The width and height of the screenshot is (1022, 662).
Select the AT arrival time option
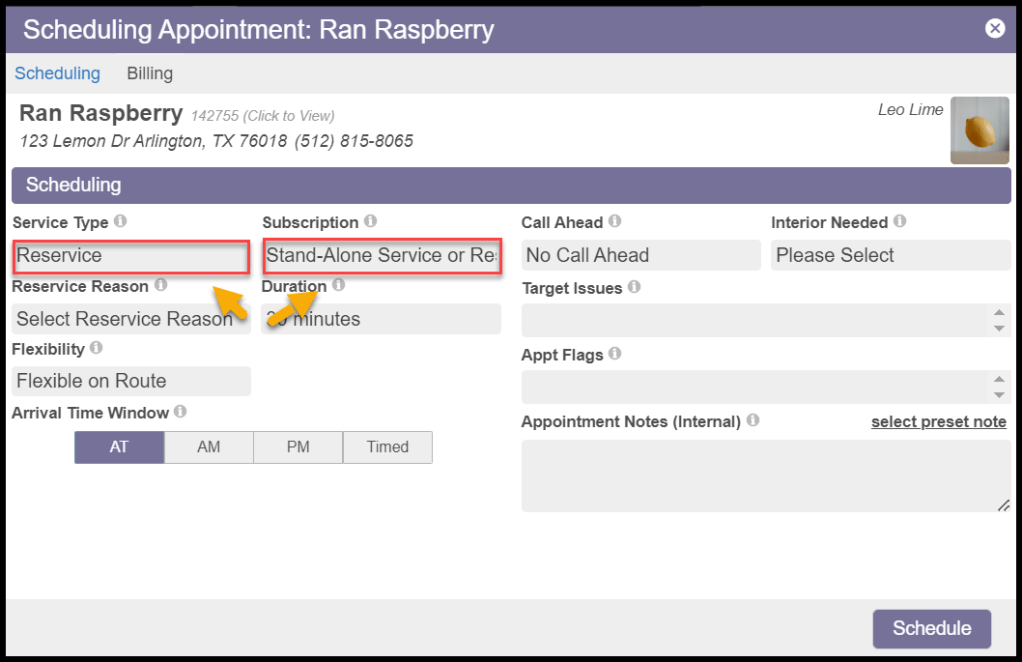[119, 447]
